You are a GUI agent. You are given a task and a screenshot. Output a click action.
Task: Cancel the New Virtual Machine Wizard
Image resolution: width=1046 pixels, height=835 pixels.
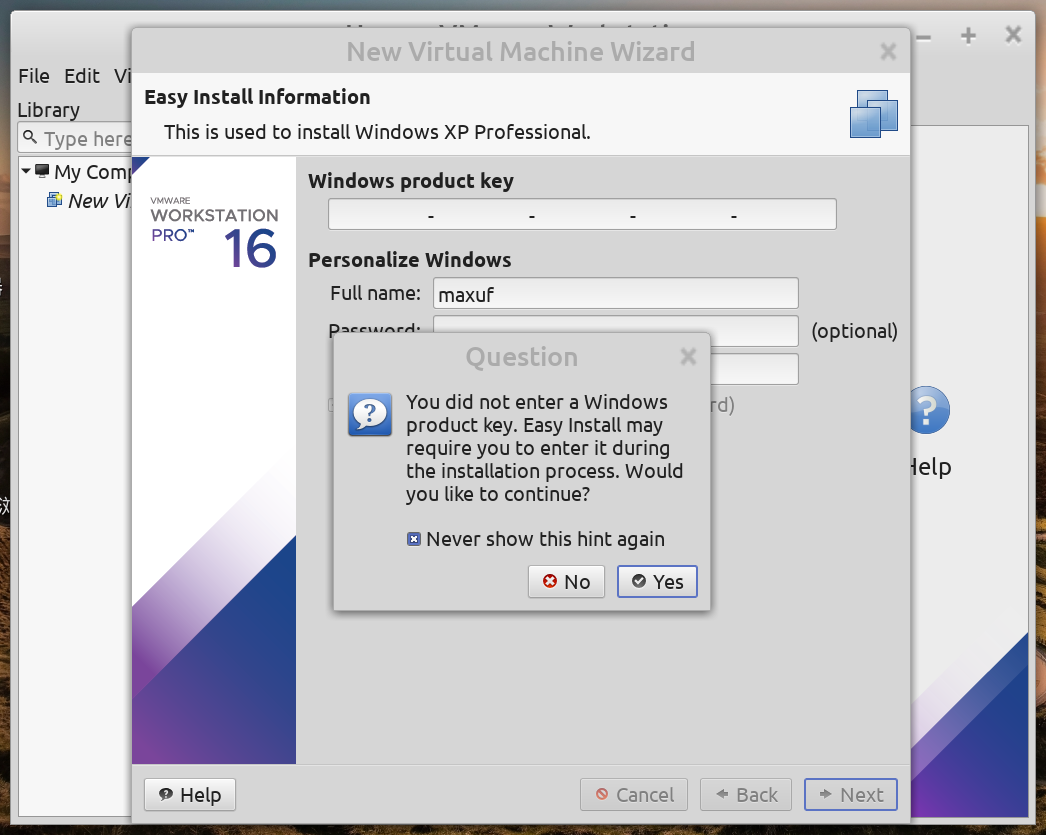[634, 794]
